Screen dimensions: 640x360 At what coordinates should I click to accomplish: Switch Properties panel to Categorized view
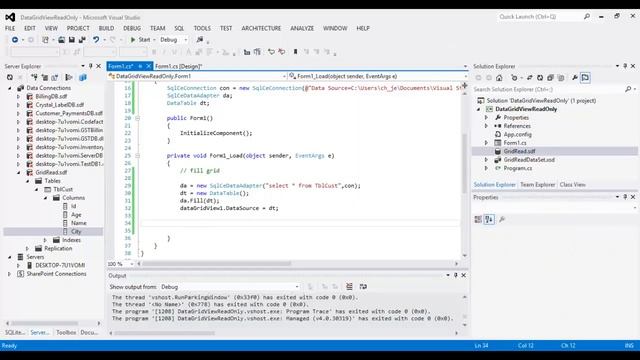point(478,220)
